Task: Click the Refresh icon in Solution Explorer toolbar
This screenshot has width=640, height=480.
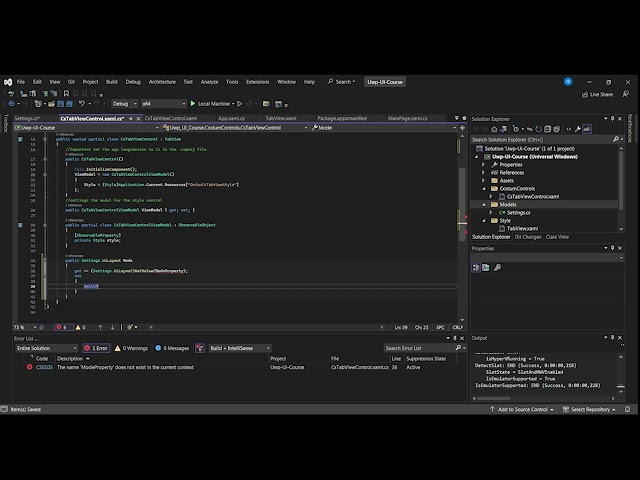Action: pos(538,129)
